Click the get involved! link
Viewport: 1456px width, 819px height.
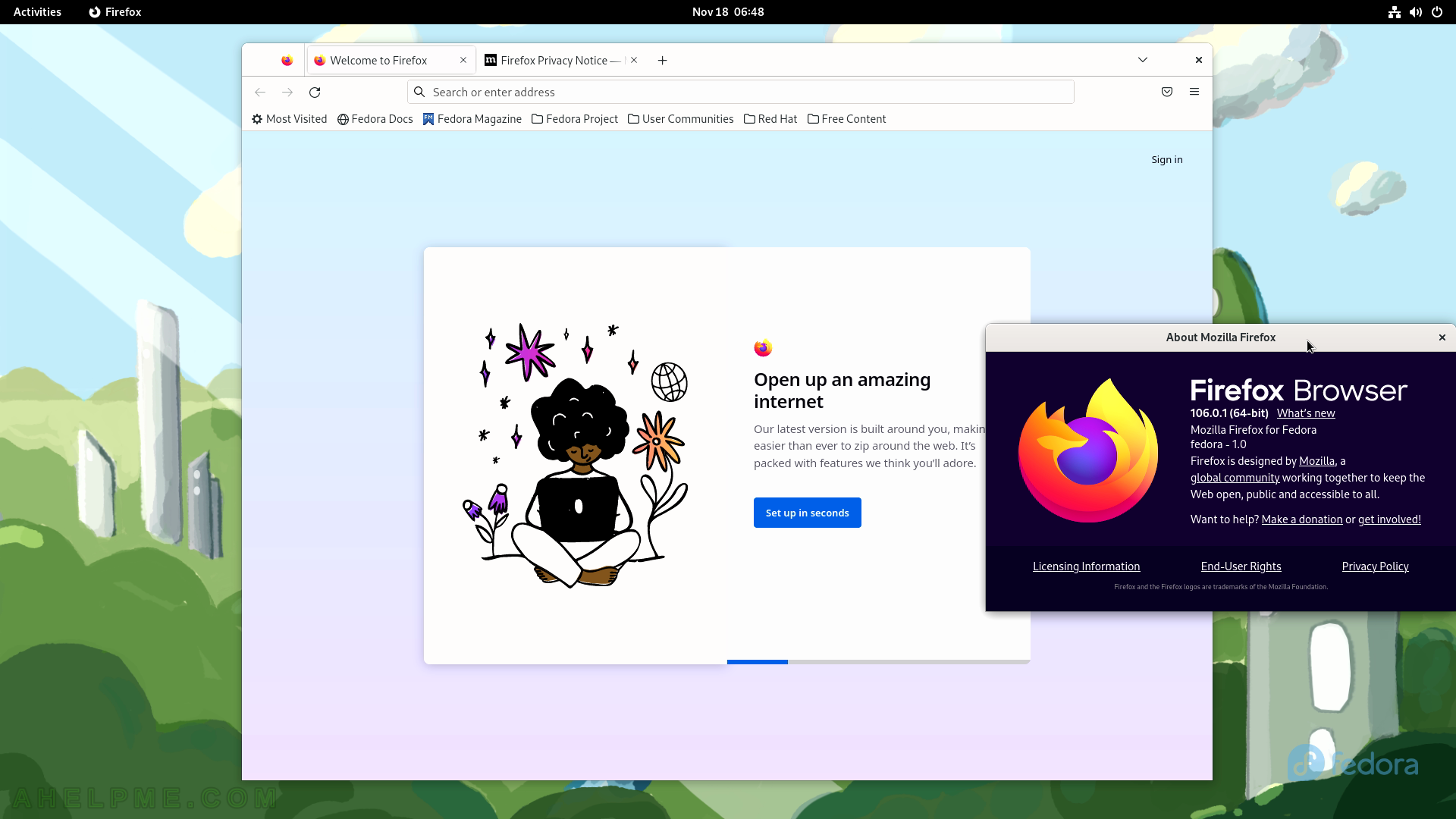click(x=1389, y=519)
